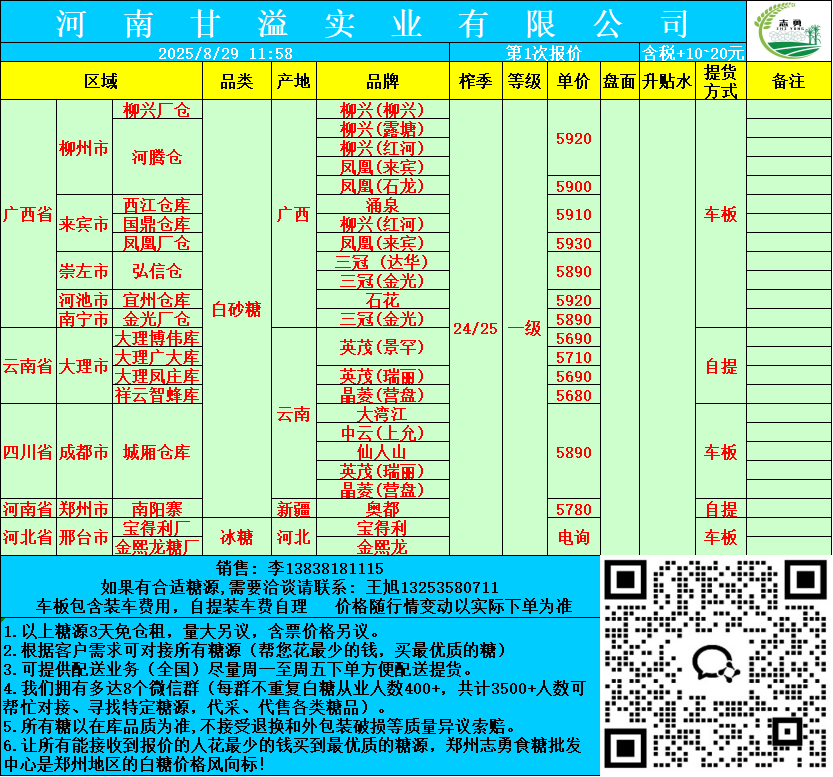Click the WeChat icon inside the QR code
Image resolution: width=833 pixels, height=777 pixels.
(x=714, y=662)
